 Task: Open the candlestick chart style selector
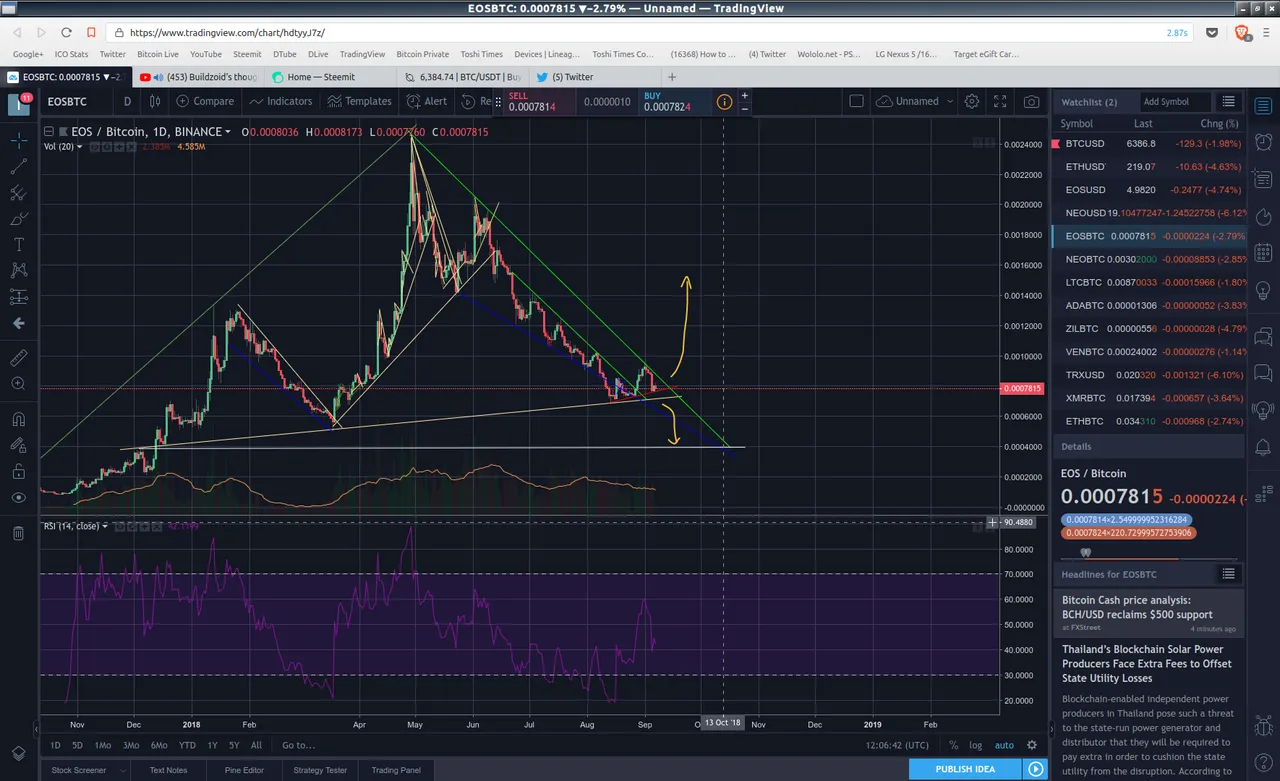[155, 101]
